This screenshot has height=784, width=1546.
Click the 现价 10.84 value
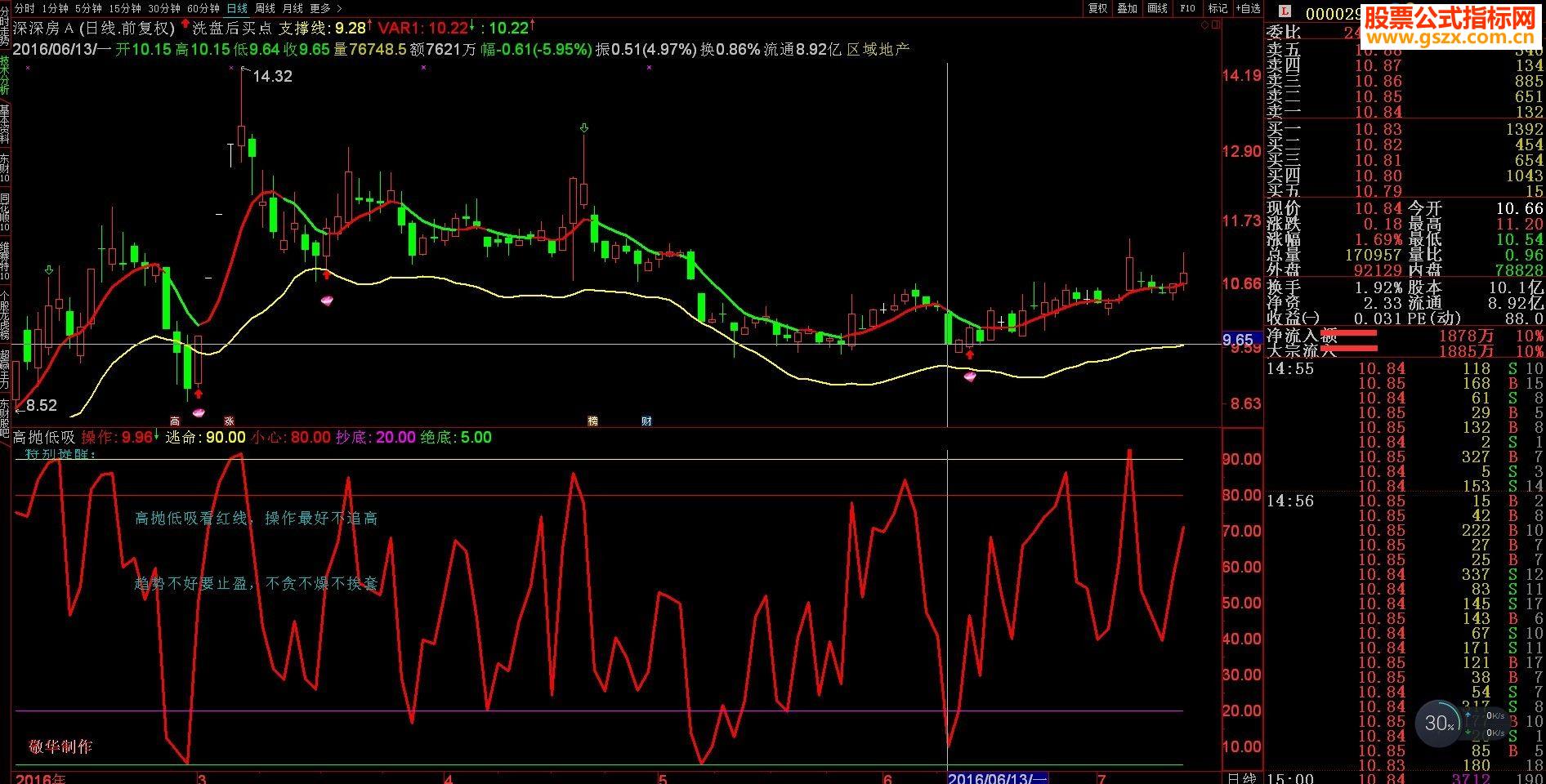click(1379, 209)
